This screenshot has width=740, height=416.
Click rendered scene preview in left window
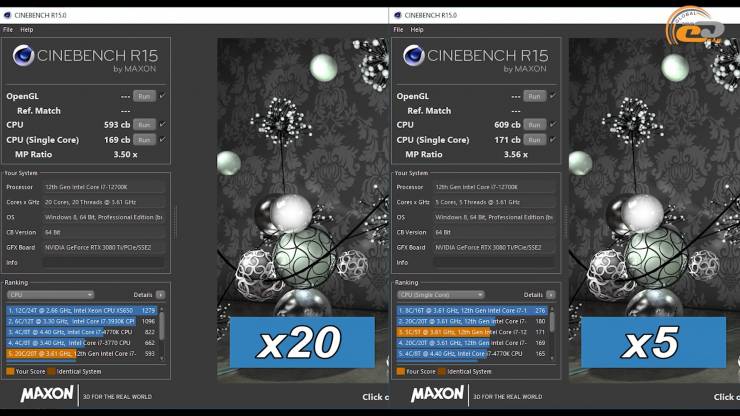point(303,210)
